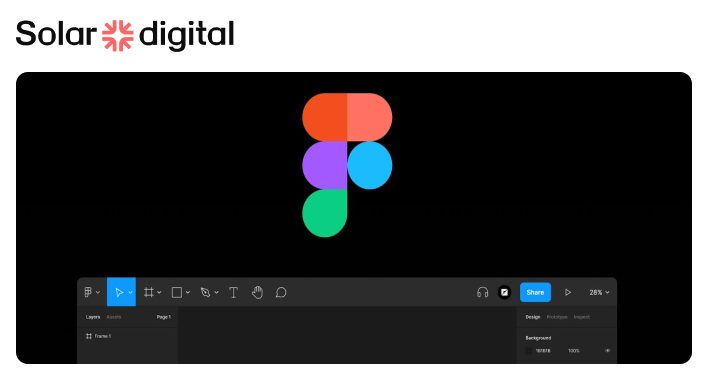Select the Rectangle shape tool
Viewport: 708px width, 380px height.
pyautogui.click(x=177, y=292)
